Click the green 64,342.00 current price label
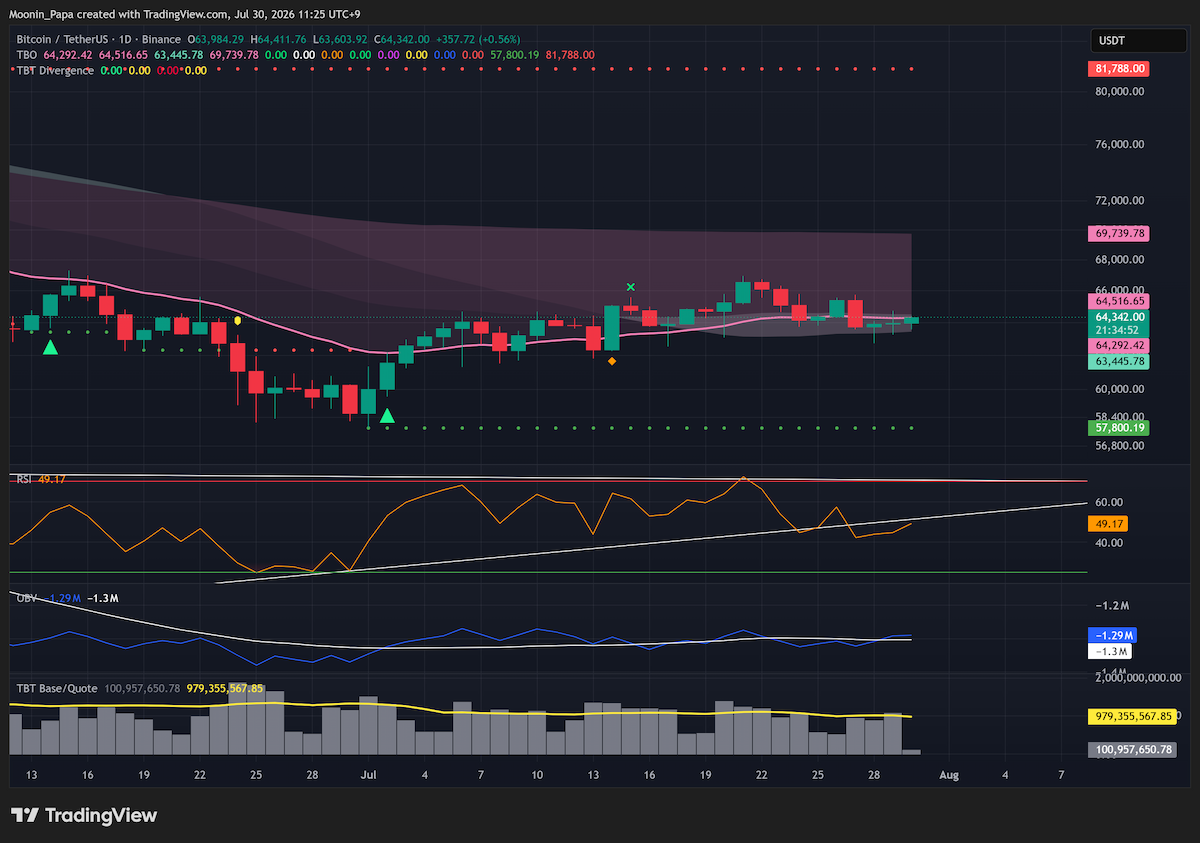The height and width of the screenshot is (843, 1200). pos(1119,317)
